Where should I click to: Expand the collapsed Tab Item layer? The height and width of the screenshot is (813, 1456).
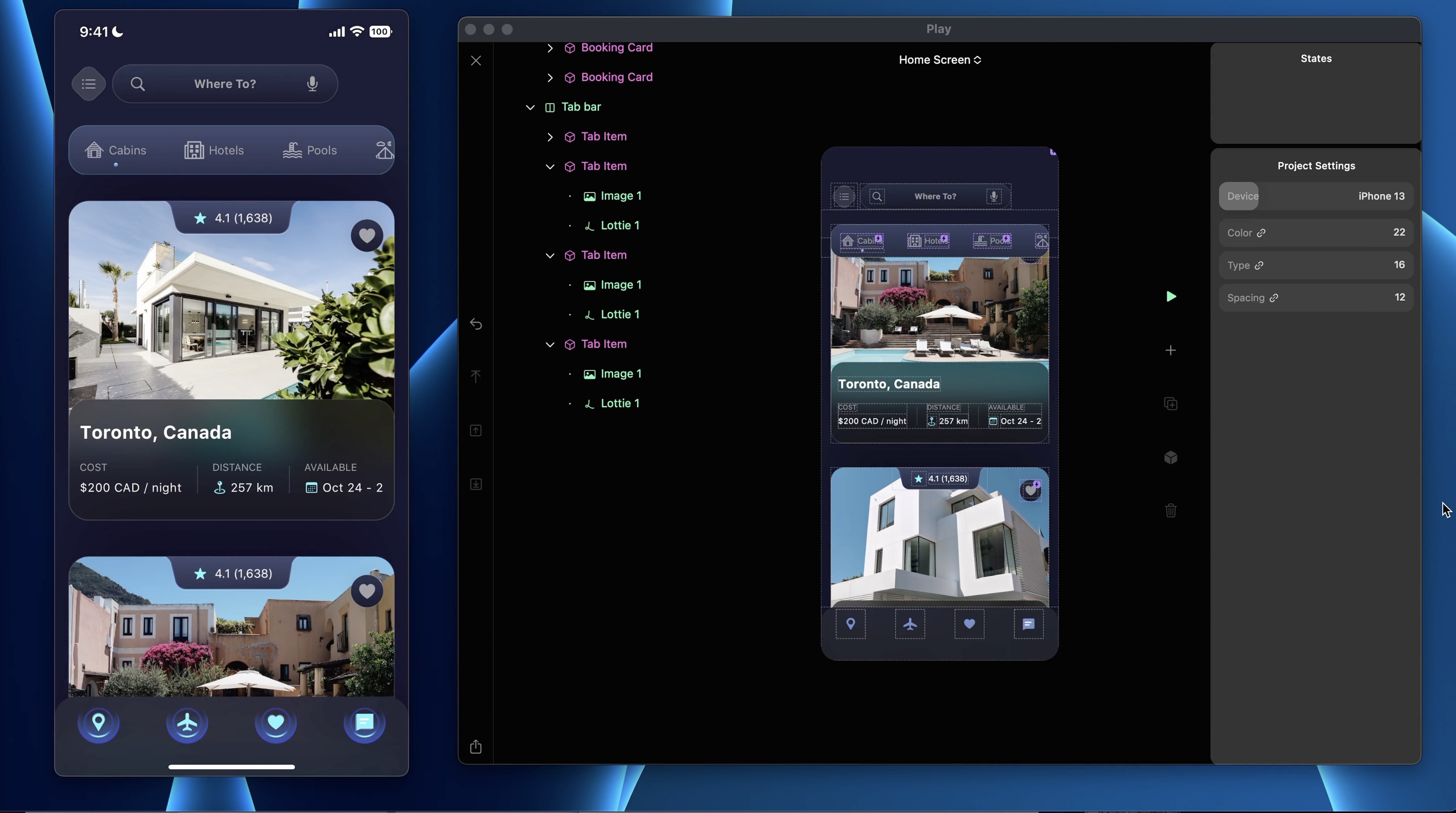[550, 137]
